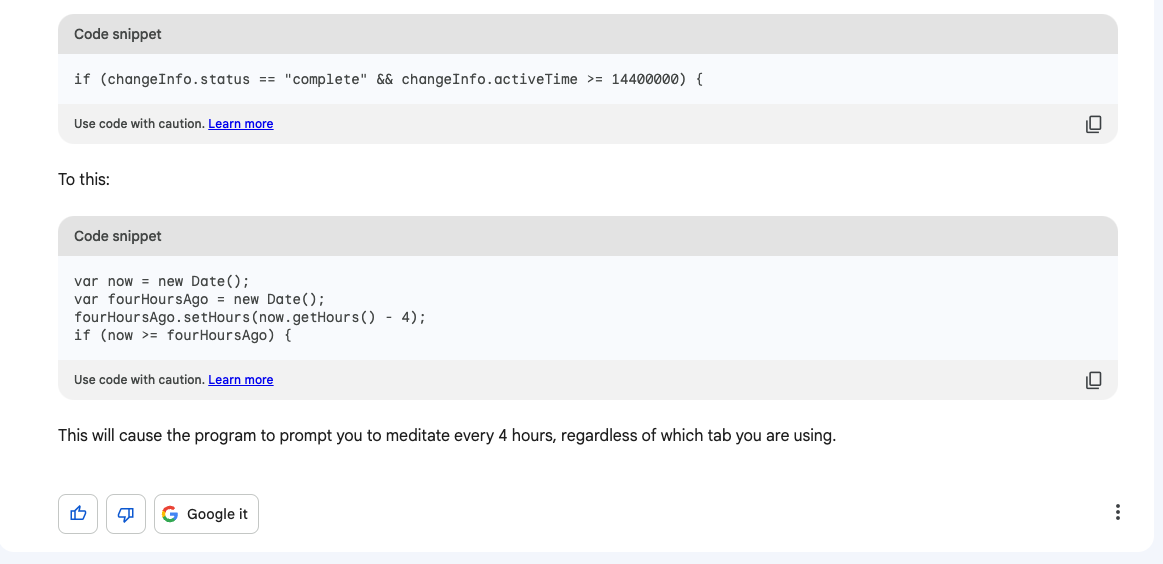Mark the response with thumbs down
Viewport: 1163px width, 564px height.
tap(126, 514)
